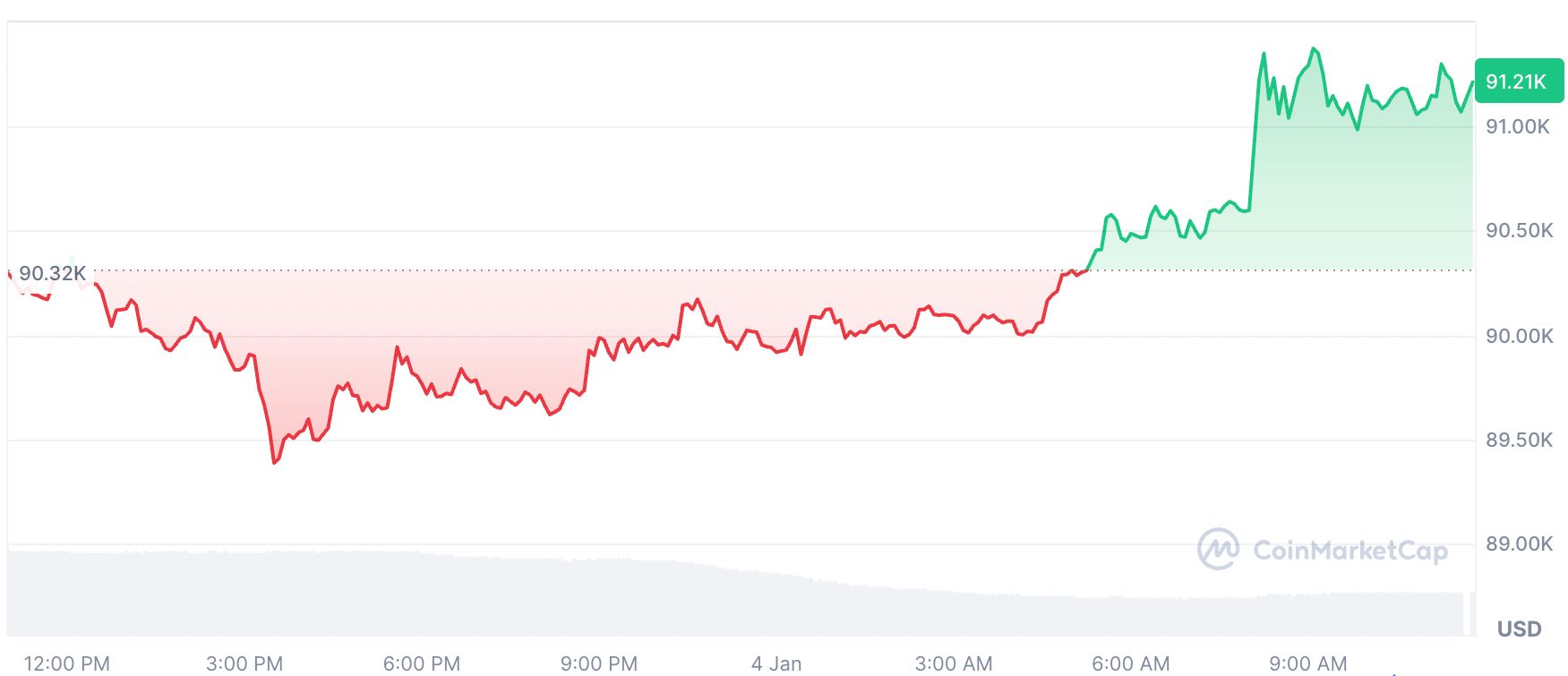Viewport: 1568px width, 676px height.
Task: Click the green 91.21K current price badge
Action: pos(1517,81)
